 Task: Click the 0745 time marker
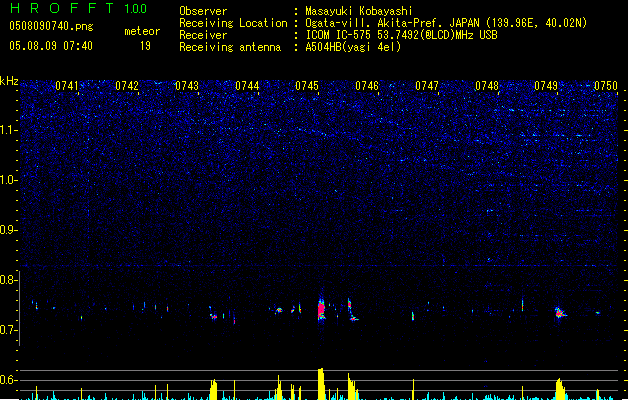click(307, 86)
